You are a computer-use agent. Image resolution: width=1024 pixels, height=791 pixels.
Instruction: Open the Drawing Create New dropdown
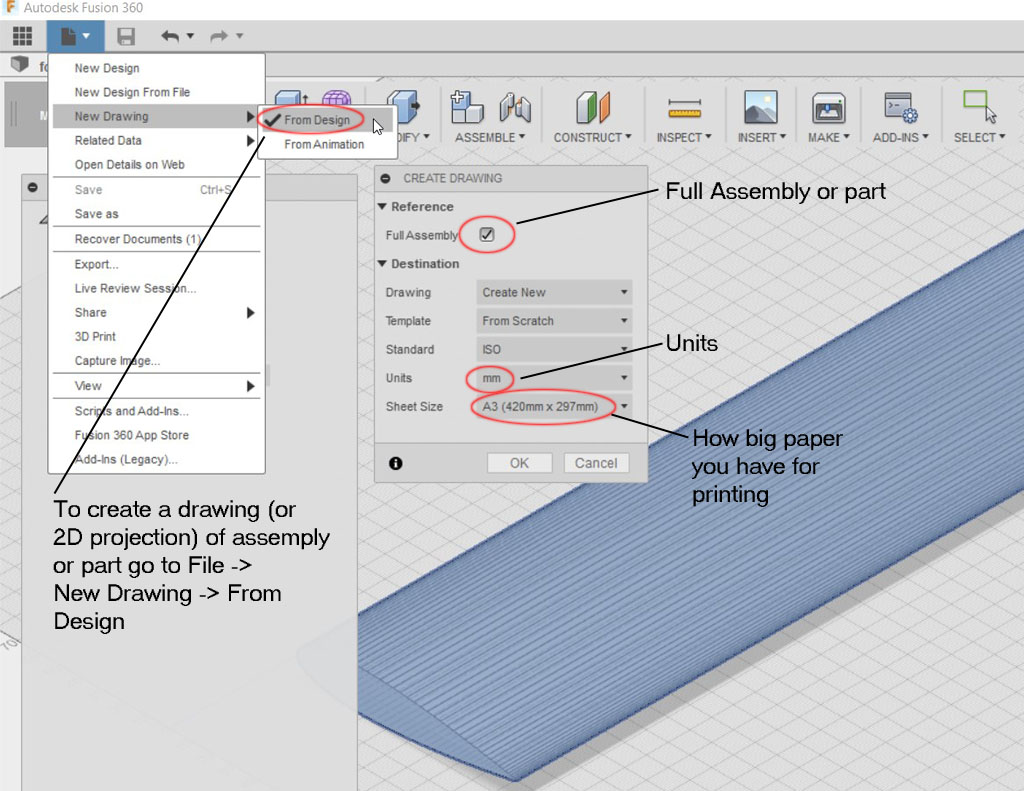pyautogui.click(x=554, y=292)
